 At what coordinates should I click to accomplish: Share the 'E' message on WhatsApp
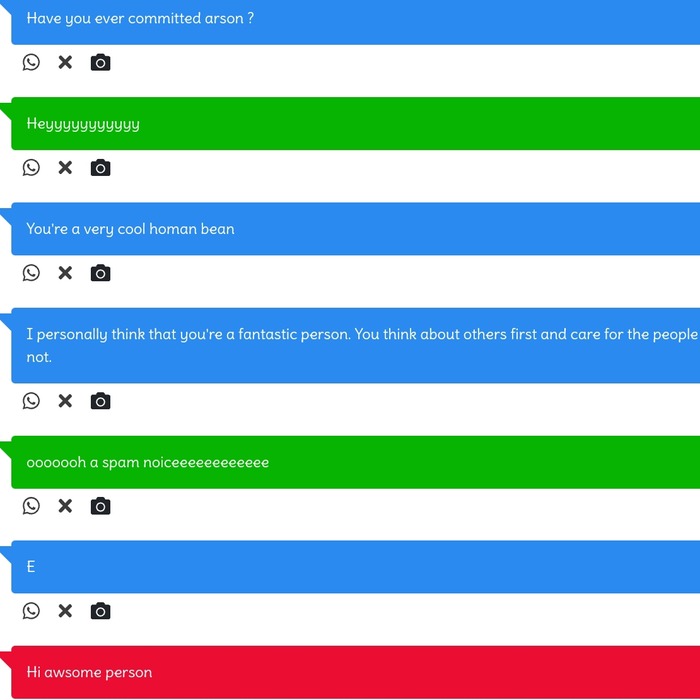[31, 611]
